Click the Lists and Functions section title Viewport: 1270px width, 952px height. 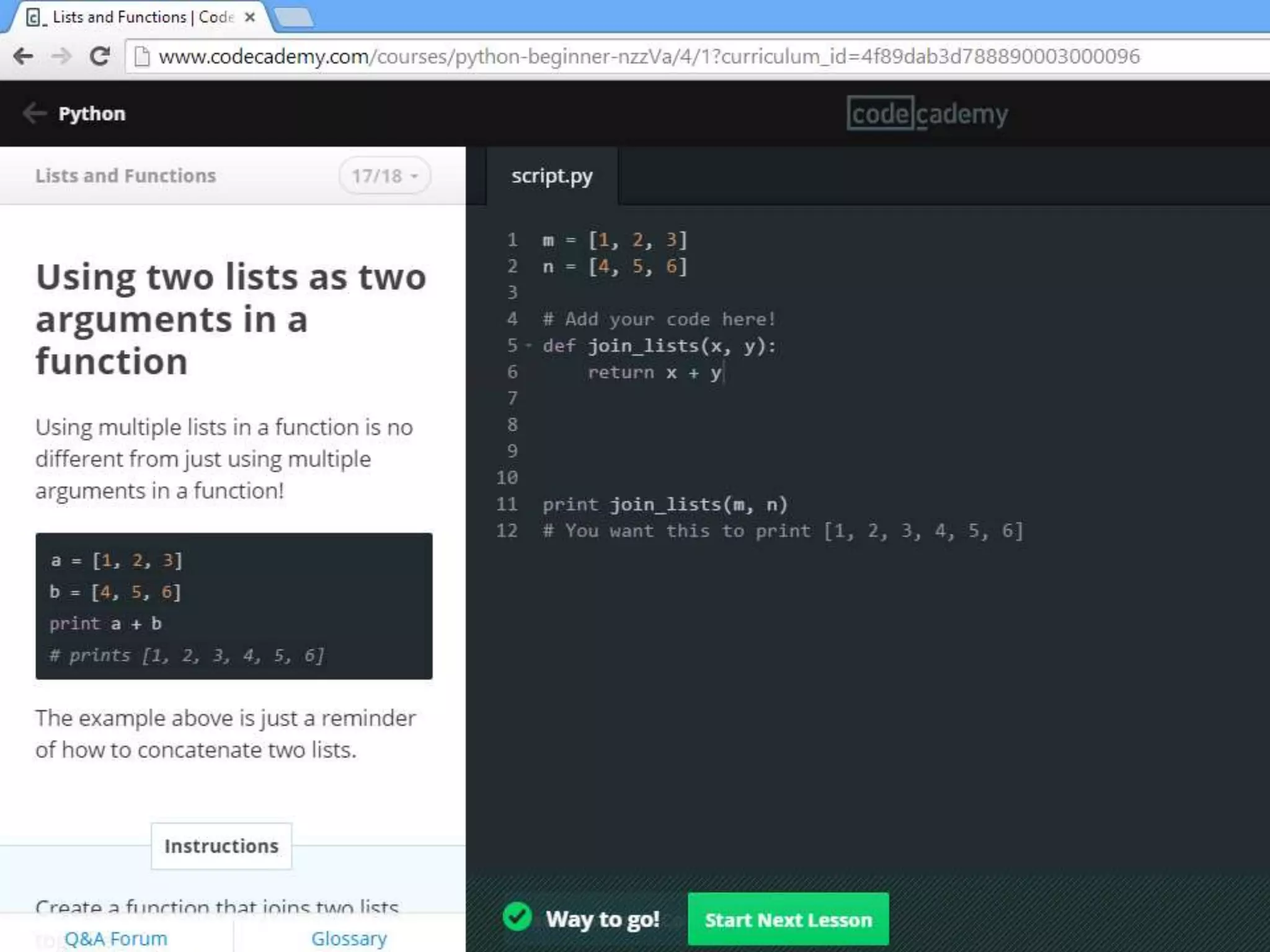coord(125,176)
